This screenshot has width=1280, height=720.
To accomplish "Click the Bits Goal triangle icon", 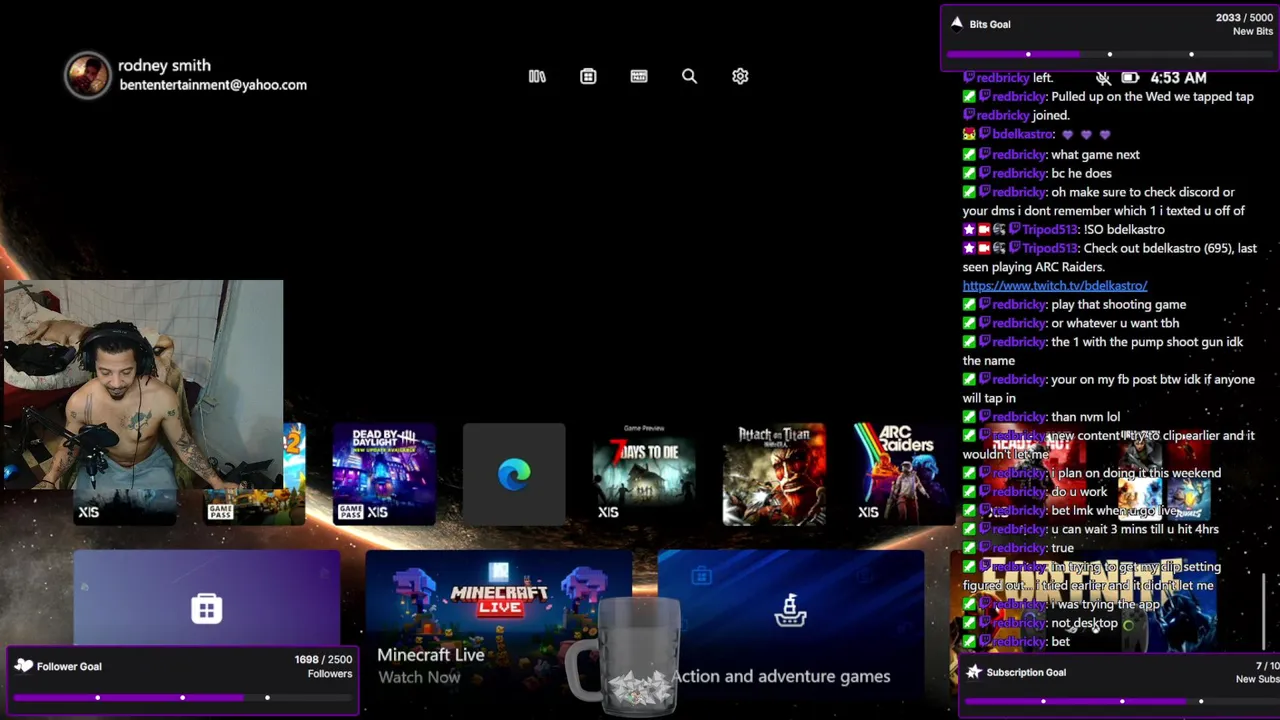I will tap(957, 24).
